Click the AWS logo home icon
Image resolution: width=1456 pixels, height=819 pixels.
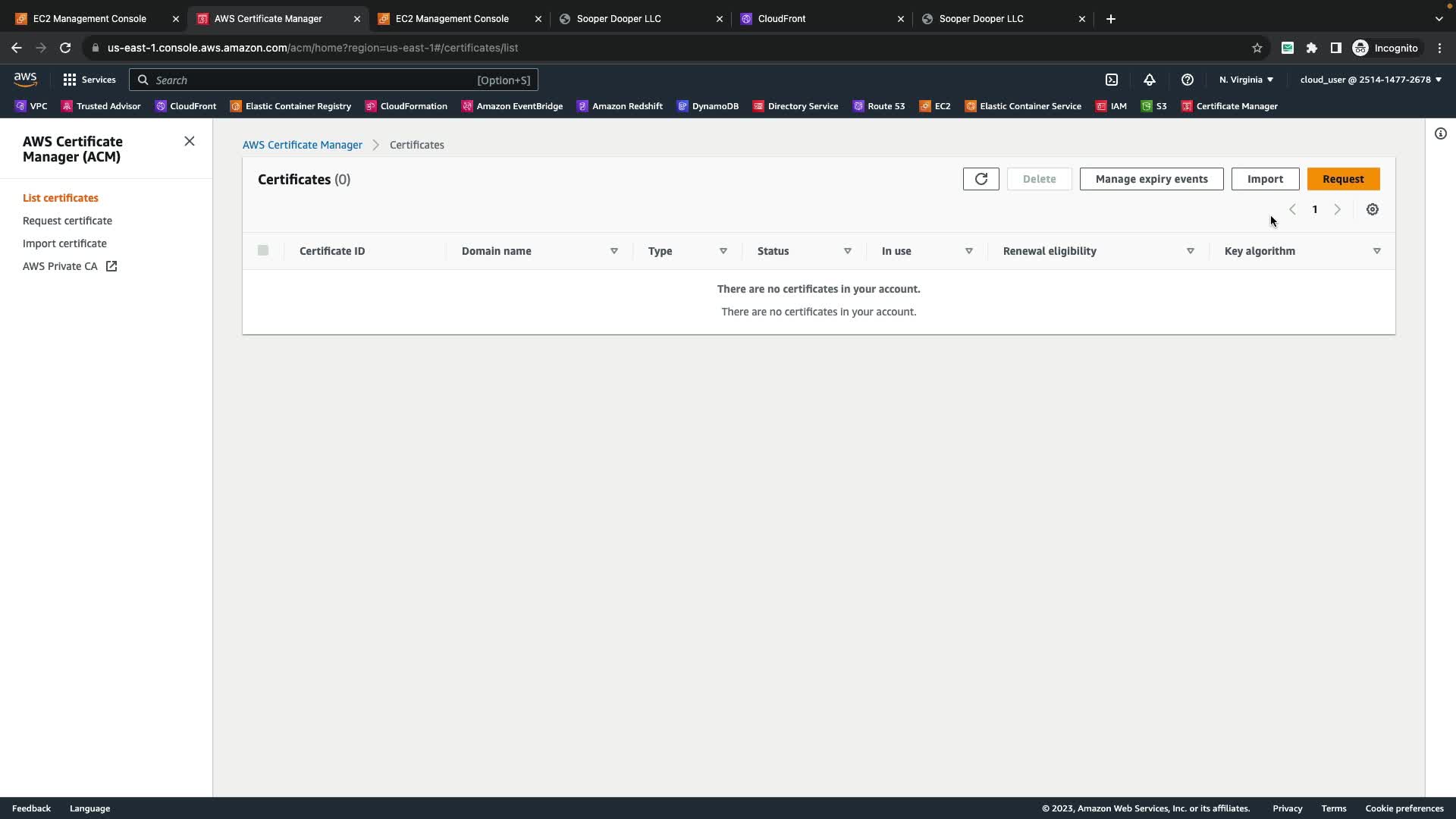pos(25,80)
